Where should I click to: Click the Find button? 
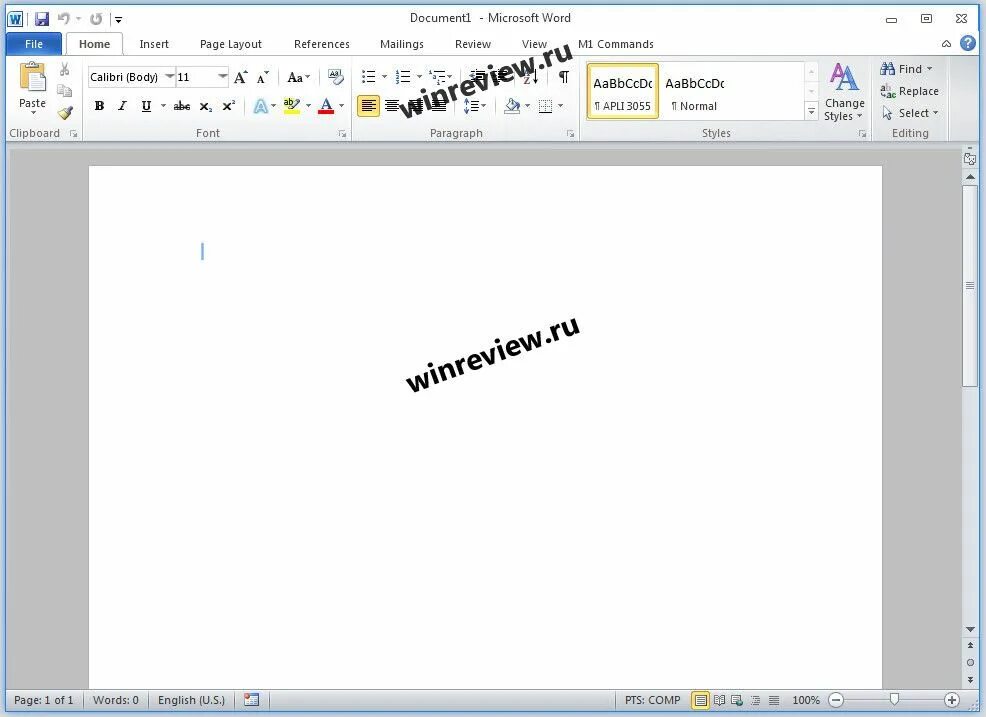click(906, 69)
